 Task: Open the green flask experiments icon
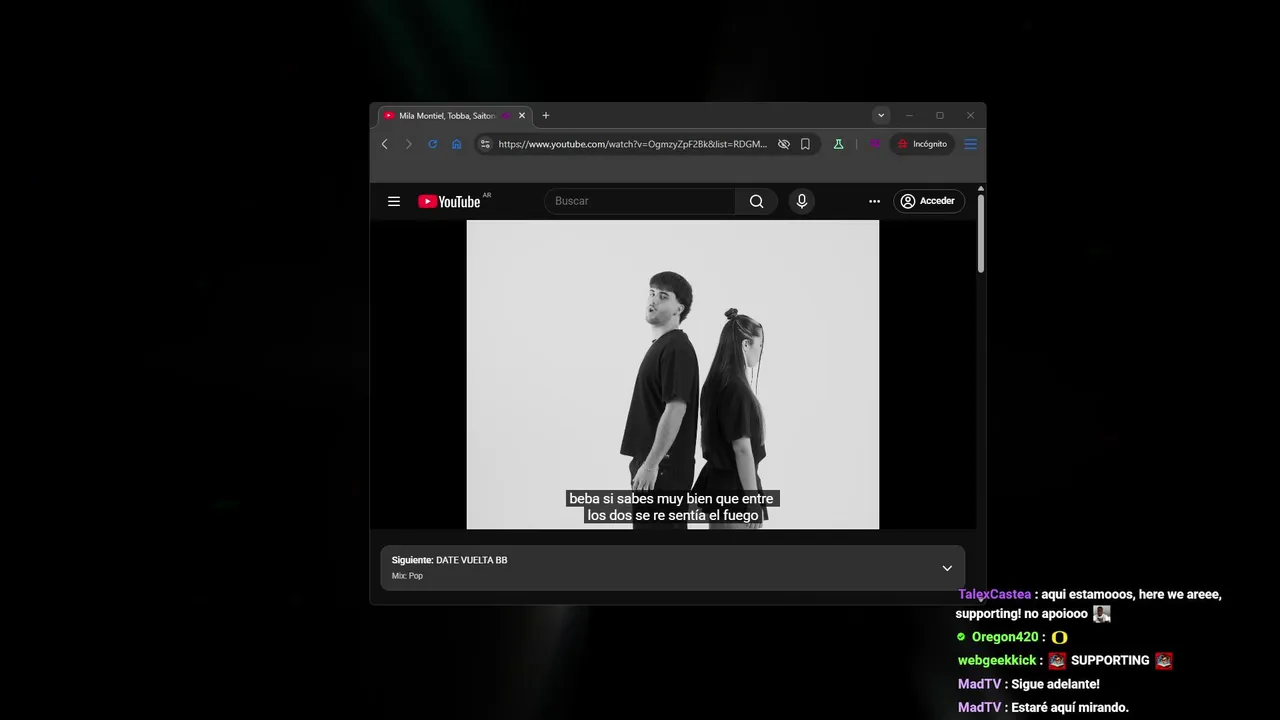[838, 144]
